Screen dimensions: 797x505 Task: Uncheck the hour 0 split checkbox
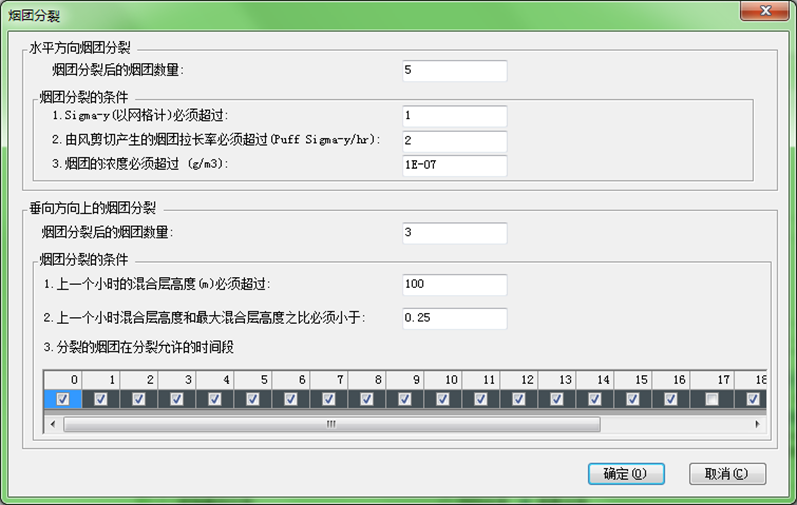[x=62, y=399]
